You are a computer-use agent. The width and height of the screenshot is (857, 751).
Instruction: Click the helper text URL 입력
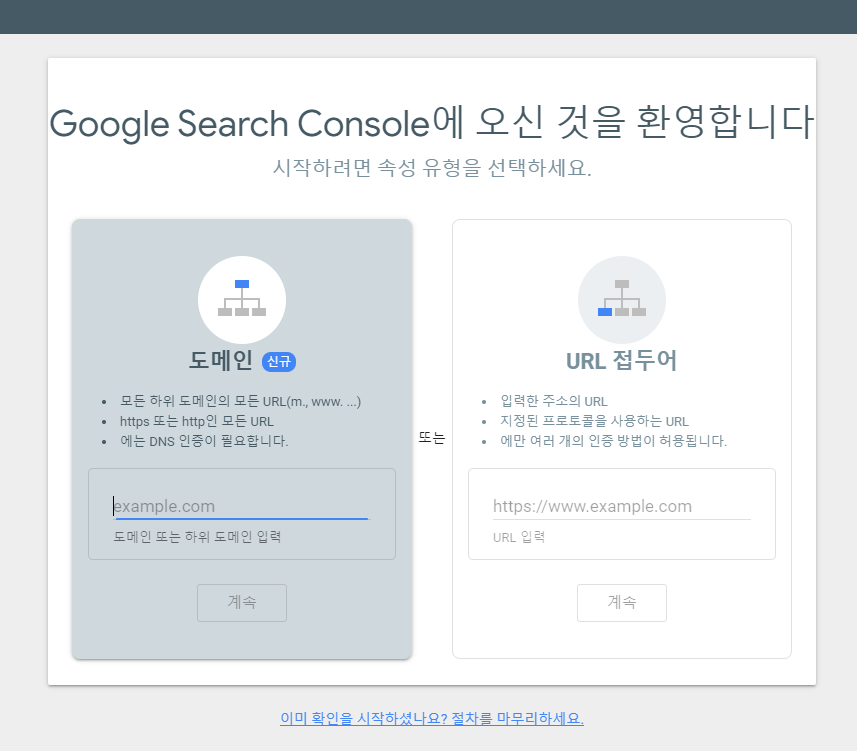click(519, 537)
